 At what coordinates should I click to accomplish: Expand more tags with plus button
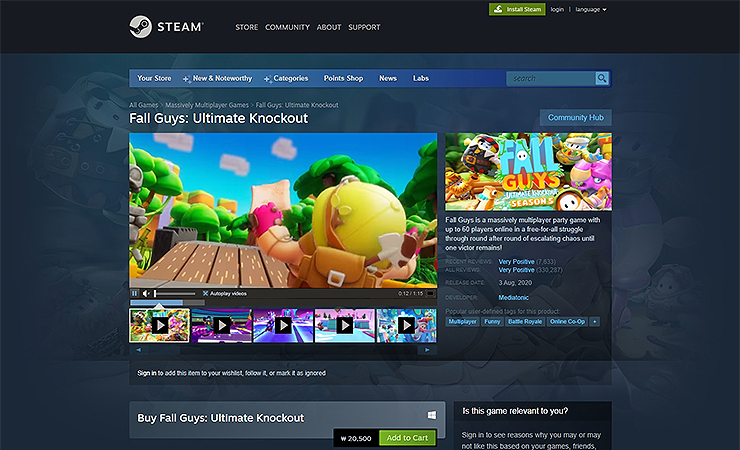595,322
